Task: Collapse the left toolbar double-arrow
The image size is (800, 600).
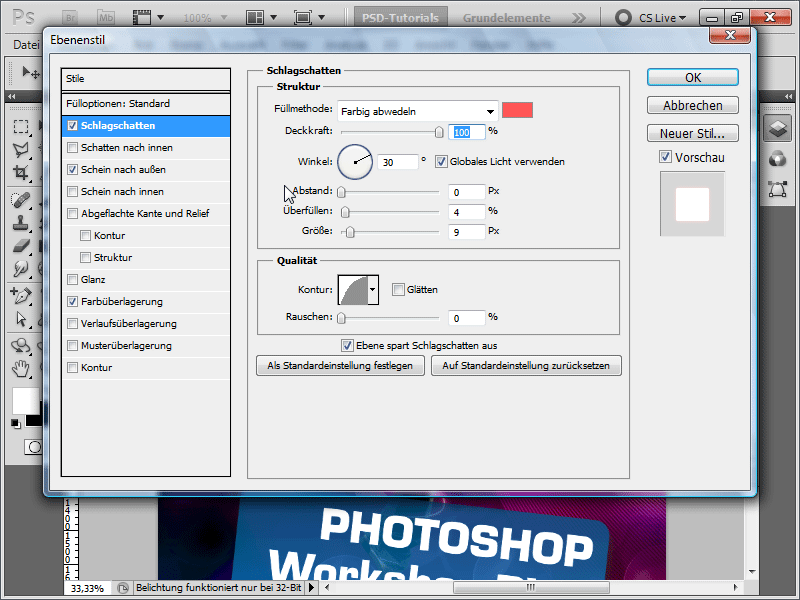Action: tap(12, 96)
